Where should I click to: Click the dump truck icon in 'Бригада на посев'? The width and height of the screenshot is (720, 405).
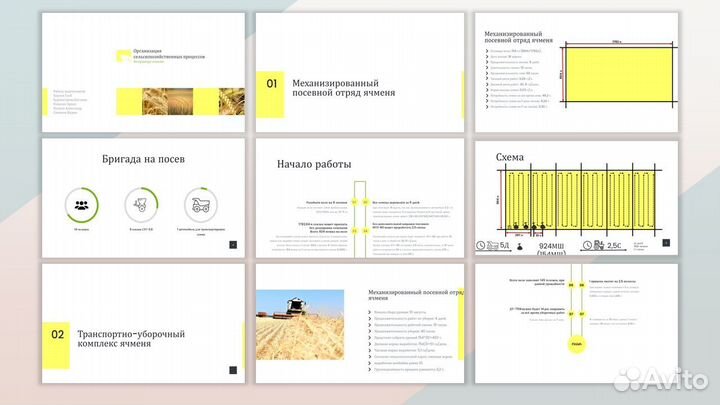click(201, 205)
